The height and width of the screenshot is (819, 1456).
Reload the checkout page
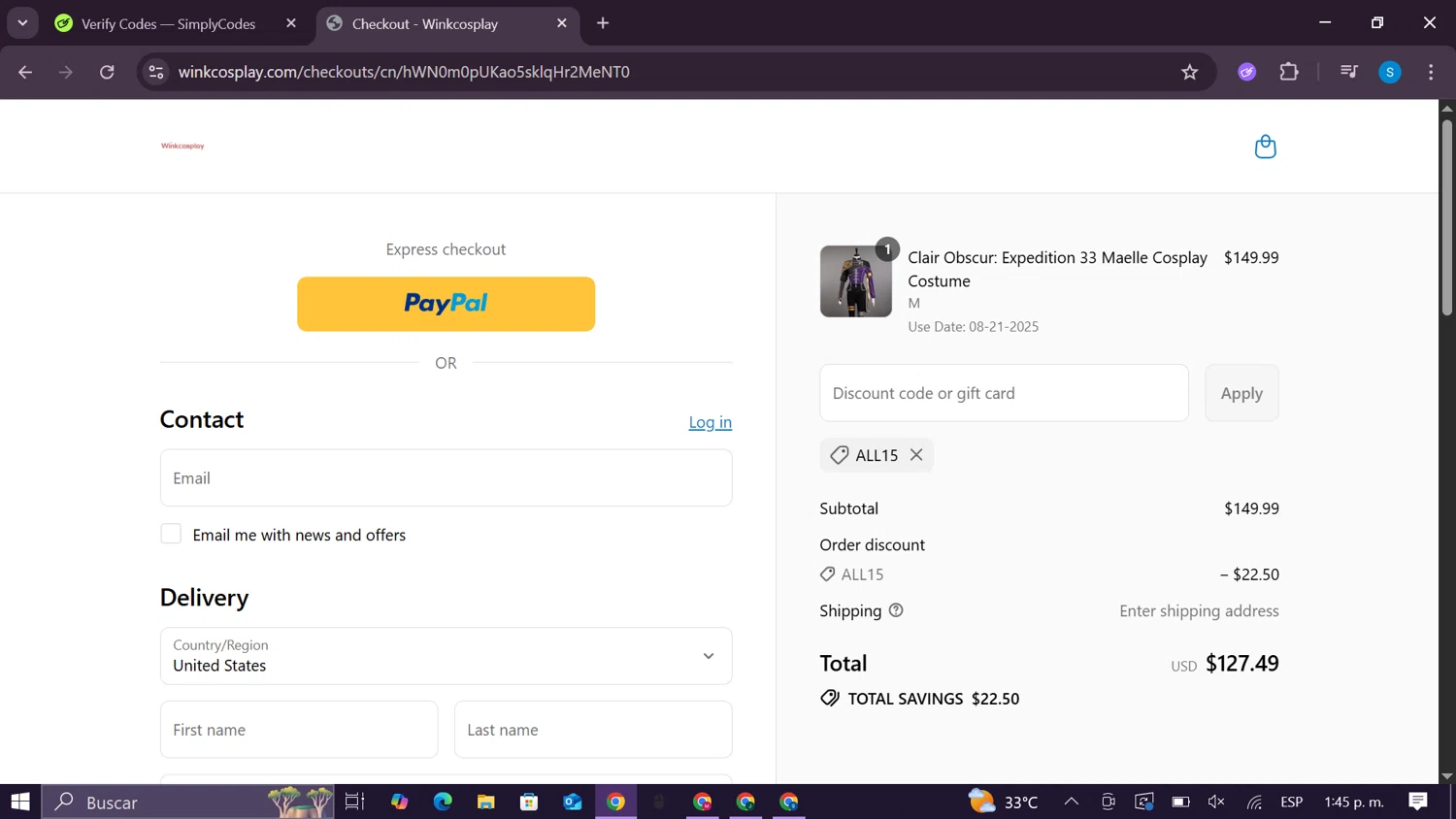click(x=107, y=72)
